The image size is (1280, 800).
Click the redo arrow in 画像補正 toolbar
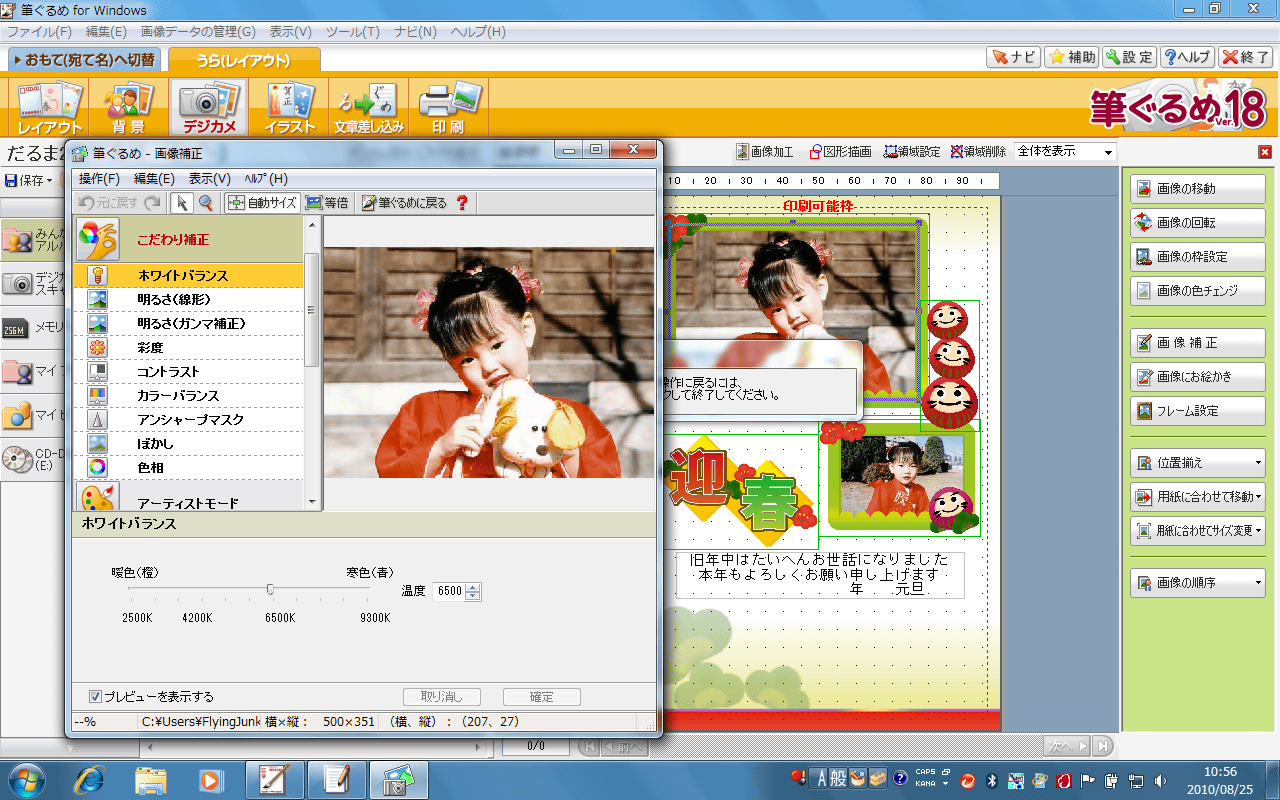tap(152, 203)
